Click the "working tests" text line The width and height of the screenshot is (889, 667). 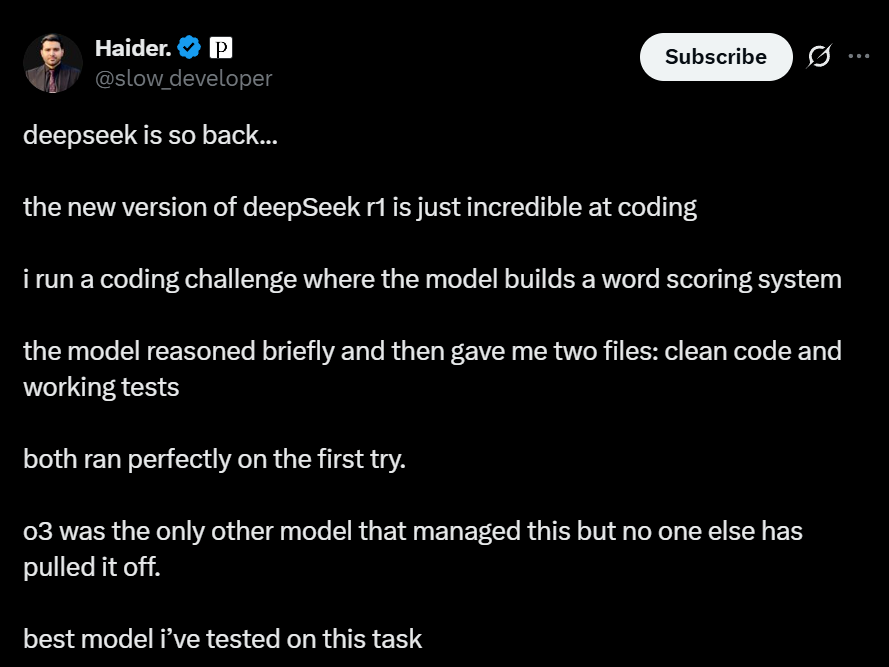(101, 387)
